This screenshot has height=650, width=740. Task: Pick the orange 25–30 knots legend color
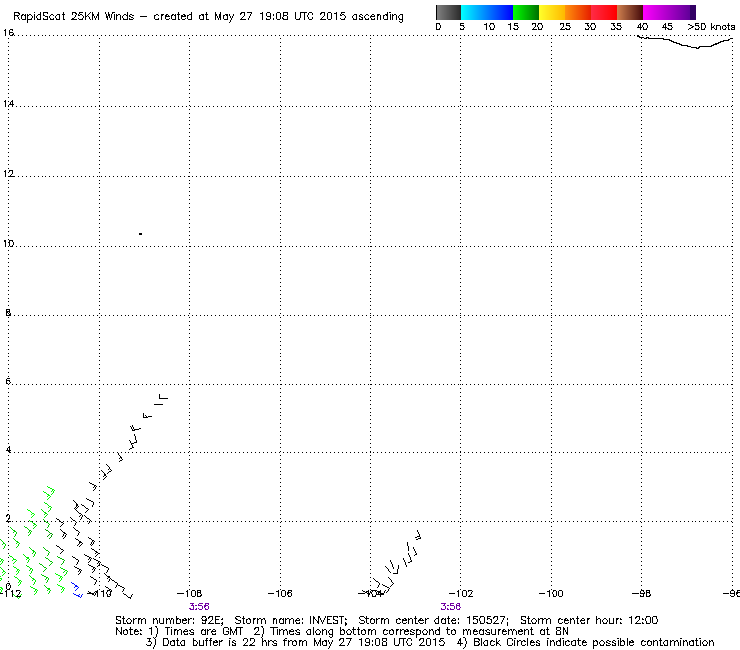pos(578,12)
